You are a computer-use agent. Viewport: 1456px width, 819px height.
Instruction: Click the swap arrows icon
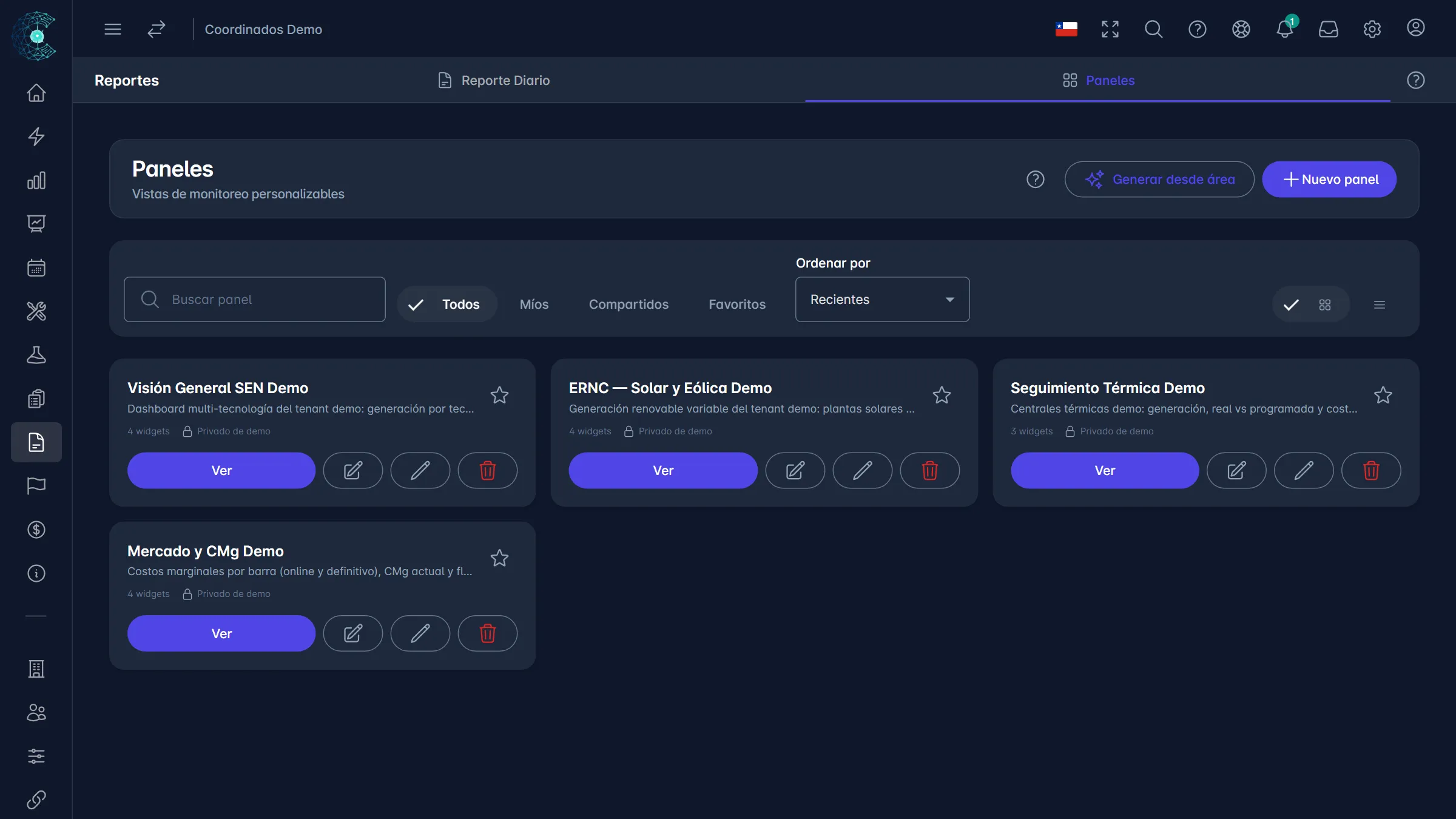click(157, 29)
